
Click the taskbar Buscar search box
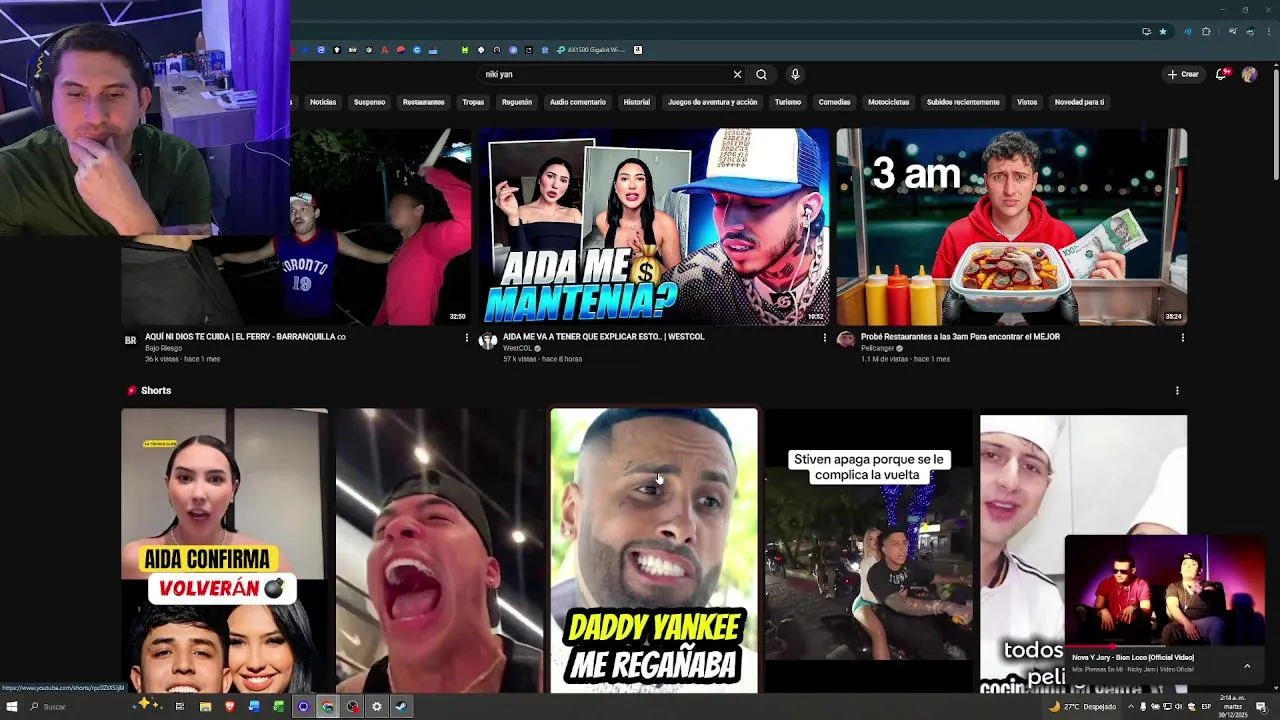click(75, 707)
